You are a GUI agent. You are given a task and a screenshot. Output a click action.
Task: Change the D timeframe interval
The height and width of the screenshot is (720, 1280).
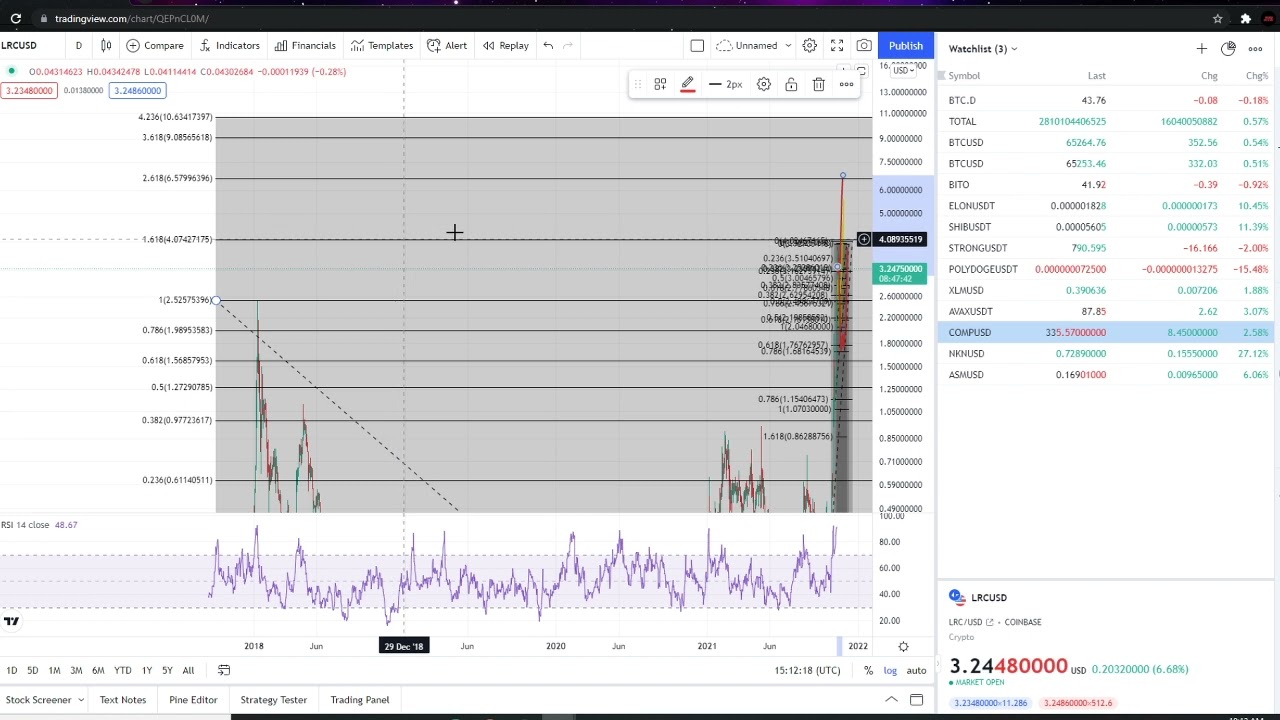point(78,45)
